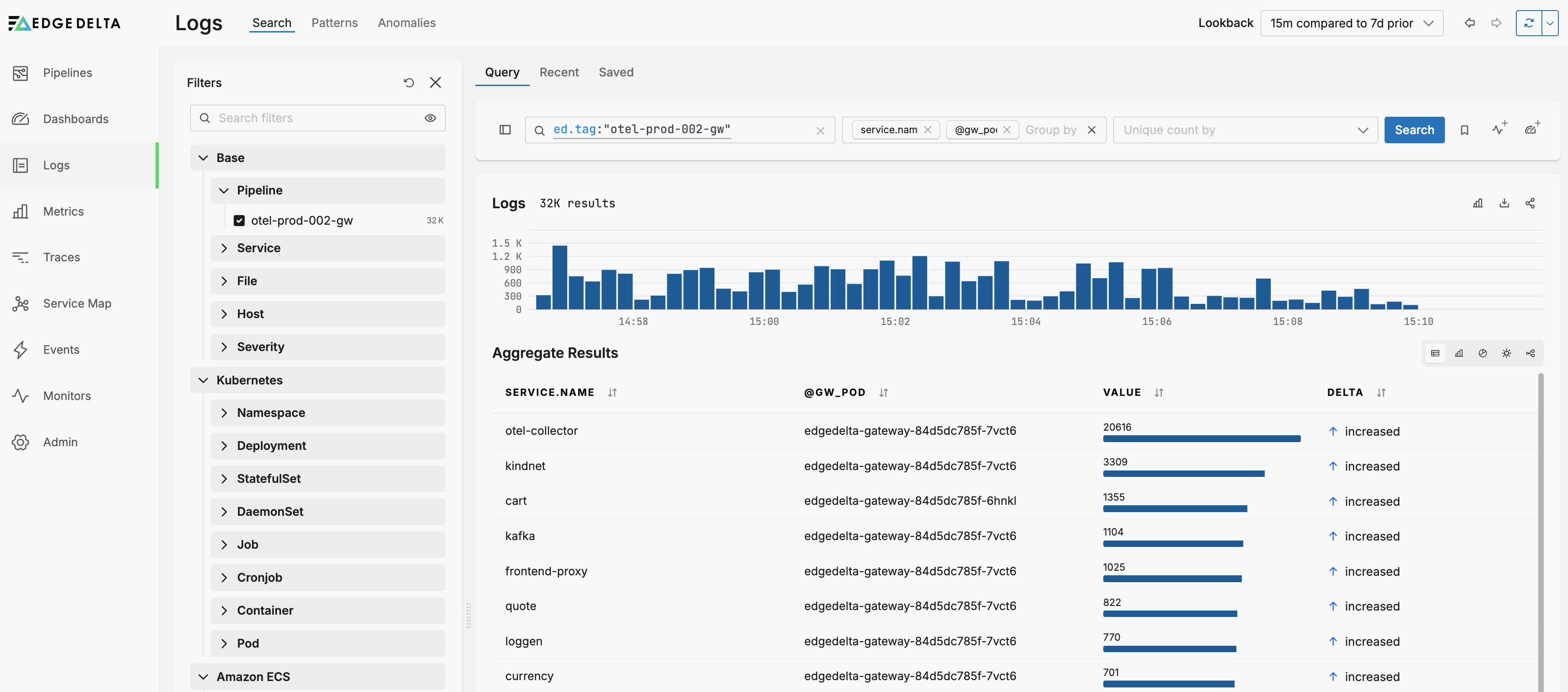
Task: Reset filters with the undo icon
Action: 409,82
